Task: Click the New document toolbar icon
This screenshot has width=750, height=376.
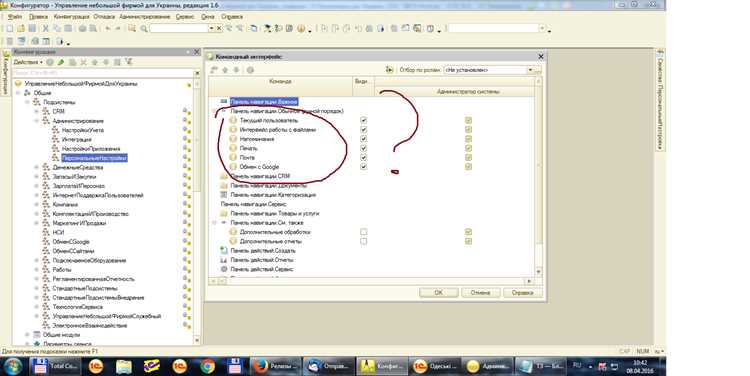Action: pos(9,29)
